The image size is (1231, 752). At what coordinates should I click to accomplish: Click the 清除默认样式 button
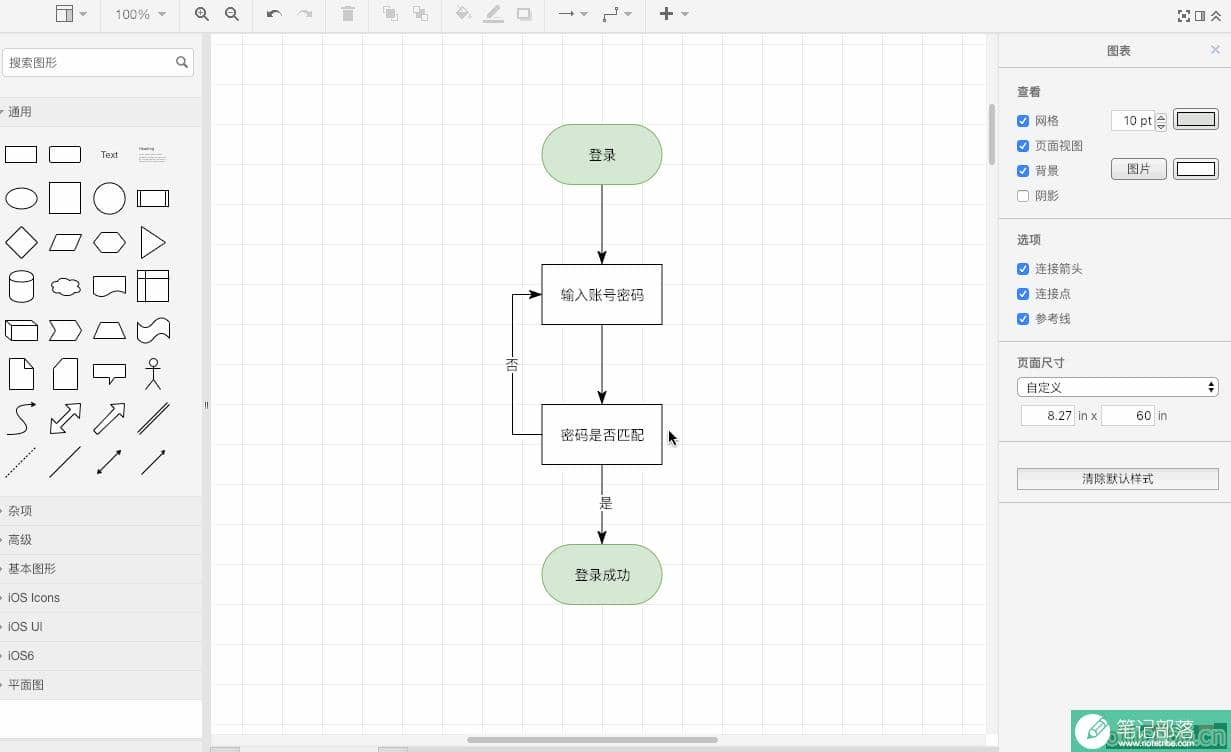(1118, 479)
